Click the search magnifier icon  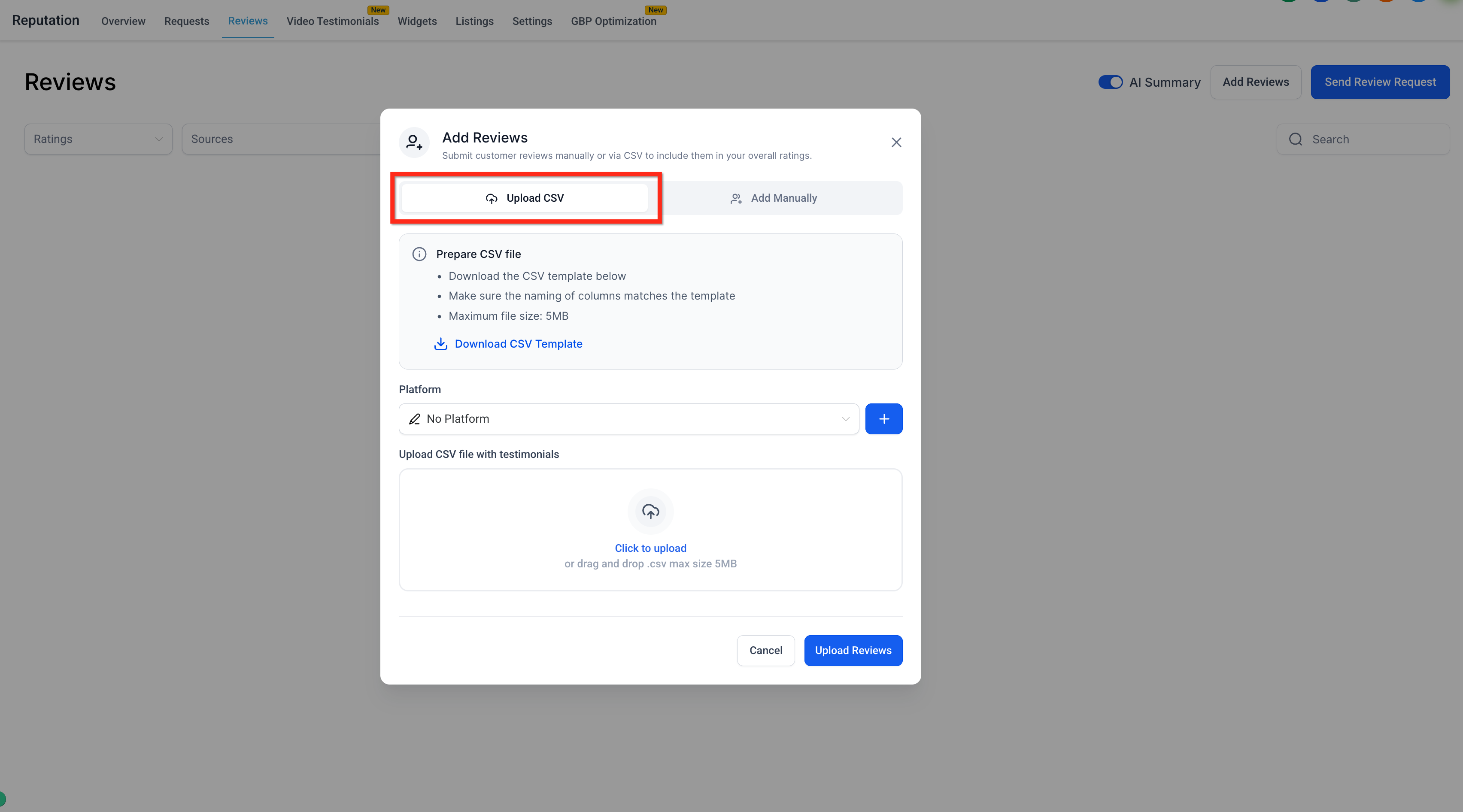coord(1296,139)
